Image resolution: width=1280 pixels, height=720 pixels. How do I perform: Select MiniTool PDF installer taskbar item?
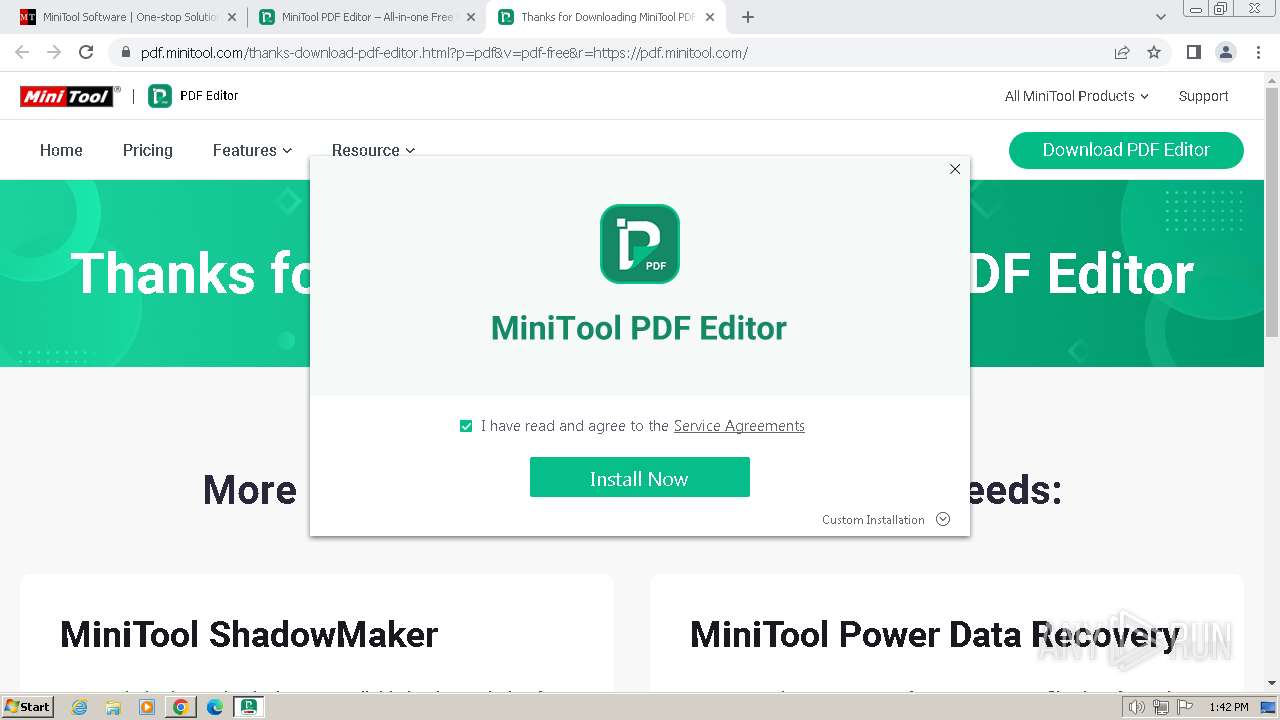[248, 707]
